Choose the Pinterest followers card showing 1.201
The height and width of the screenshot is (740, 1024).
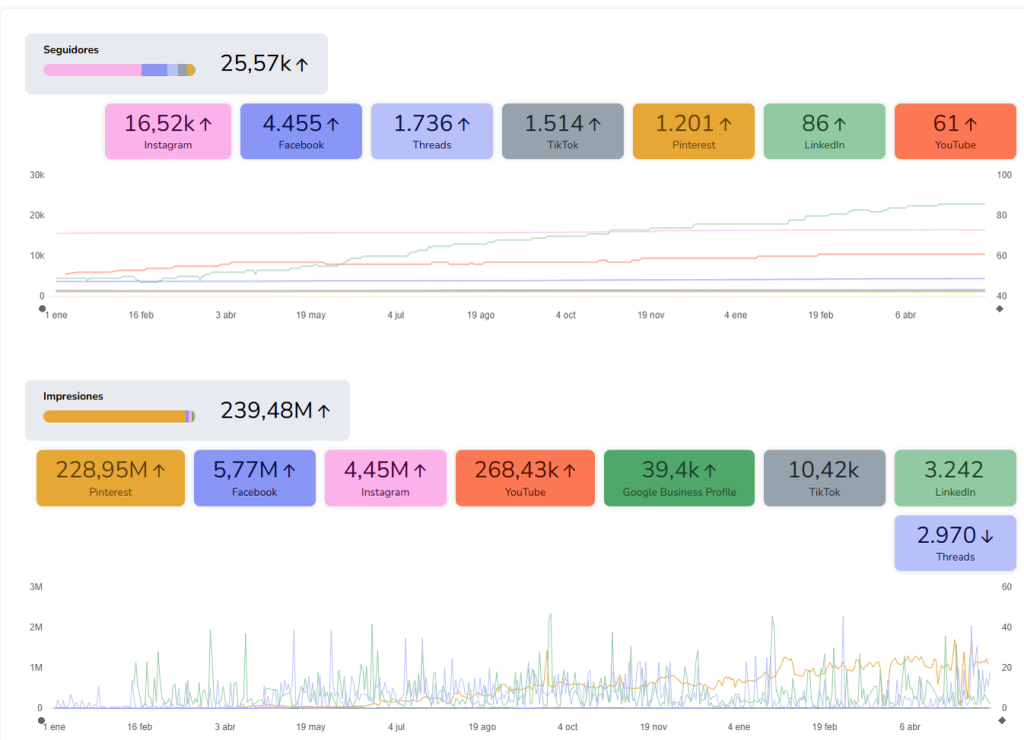click(x=694, y=131)
